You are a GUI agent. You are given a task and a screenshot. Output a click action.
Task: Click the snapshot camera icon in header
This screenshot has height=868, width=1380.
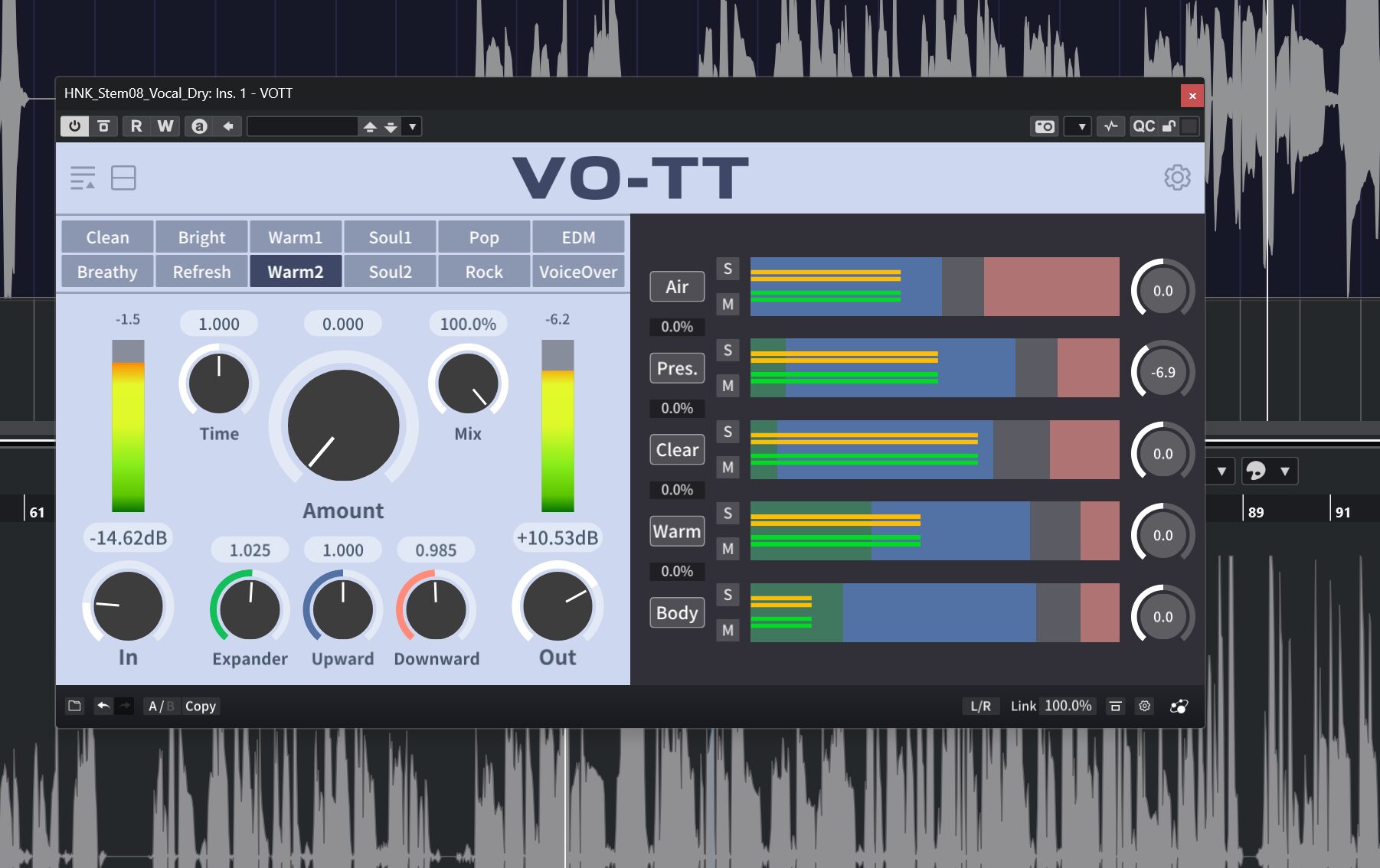point(1045,126)
